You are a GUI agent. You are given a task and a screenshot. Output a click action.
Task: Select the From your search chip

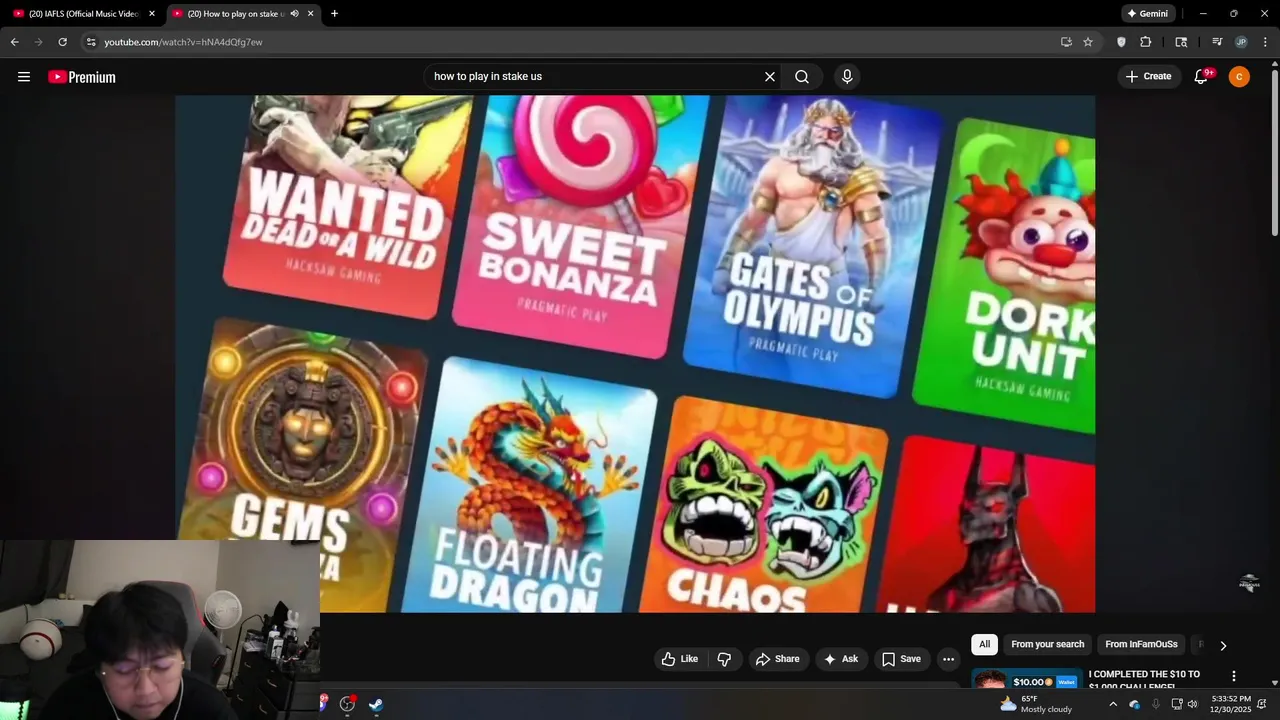tap(1047, 644)
